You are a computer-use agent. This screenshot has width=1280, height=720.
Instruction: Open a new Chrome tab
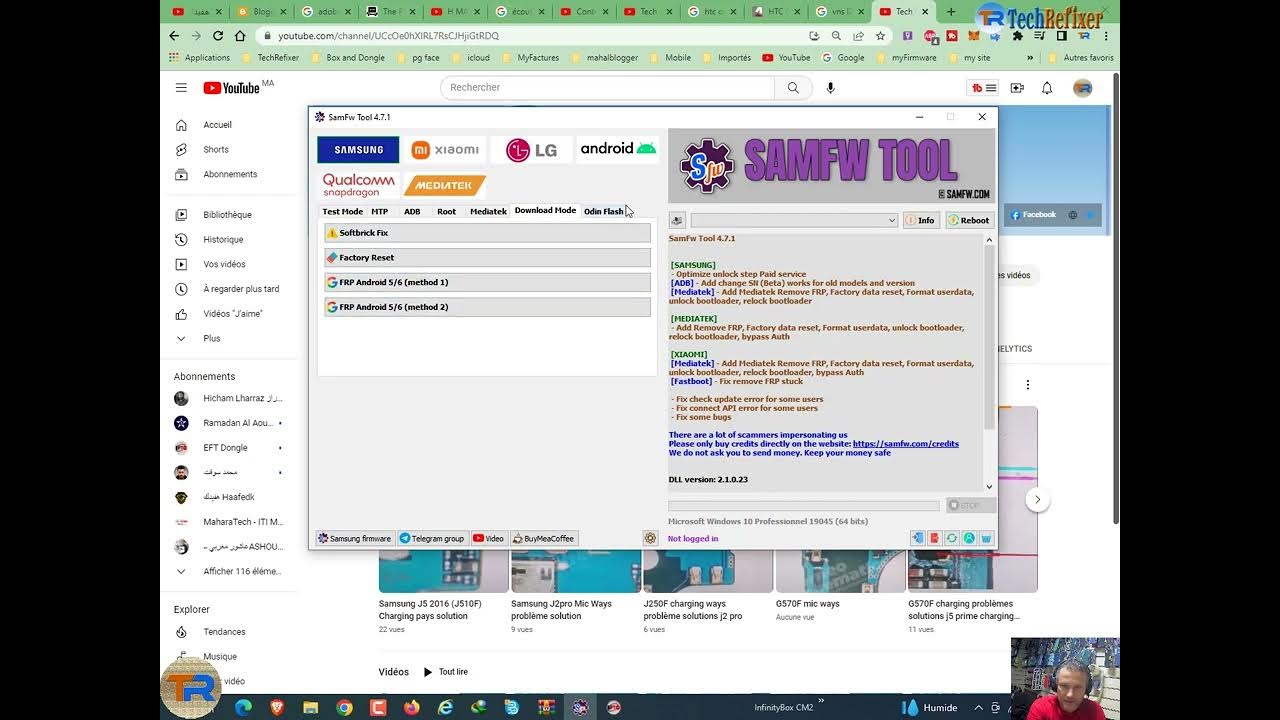pos(951,12)
